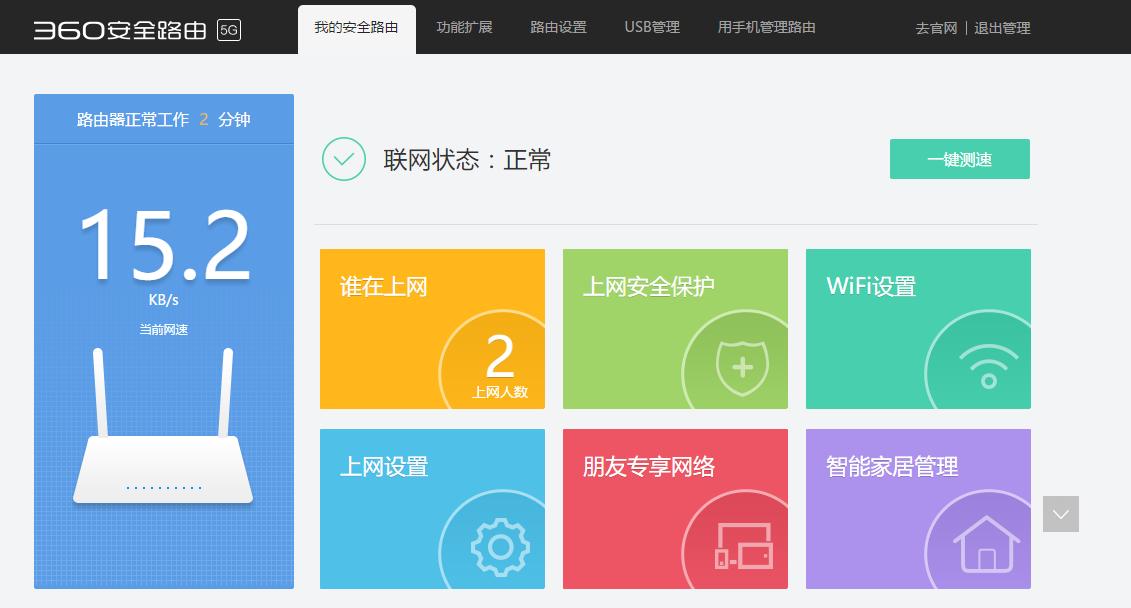Start a speed test with 一键测速
Viewport: 1131px width, 608px height.
[958, 158]
